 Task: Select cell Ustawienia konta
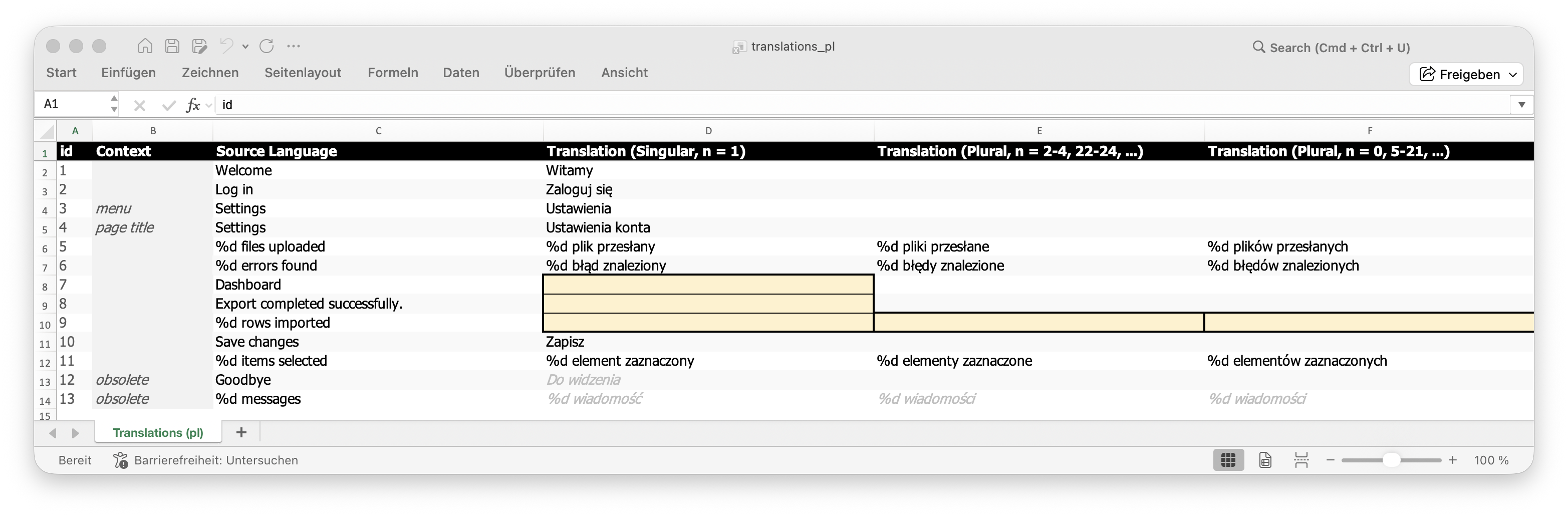tap(708, 227)
